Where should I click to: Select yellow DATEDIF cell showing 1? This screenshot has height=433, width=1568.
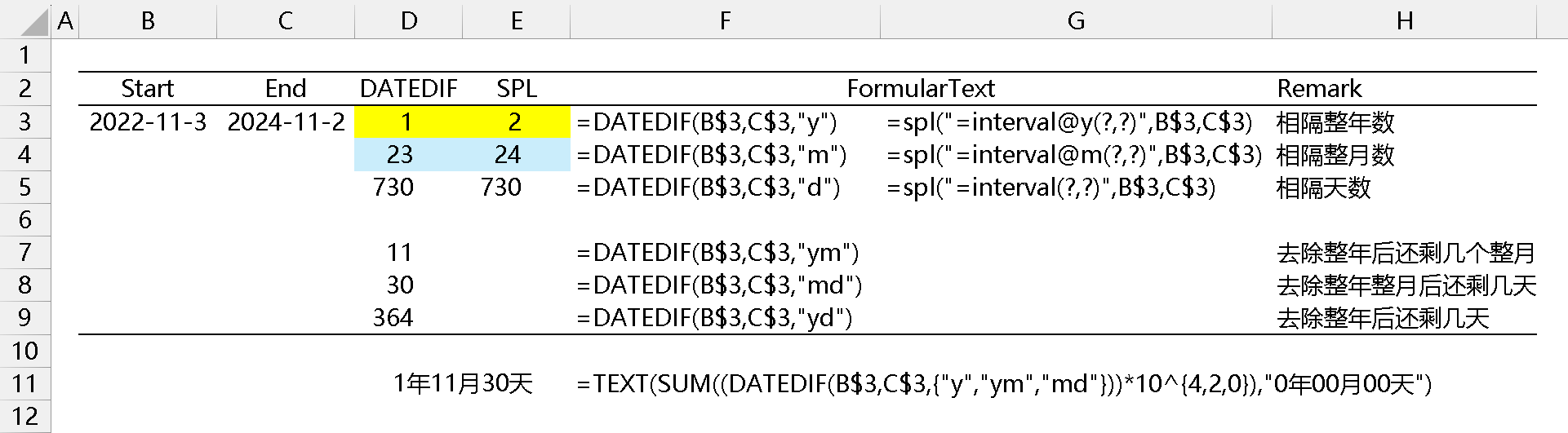tap(407, 122)
